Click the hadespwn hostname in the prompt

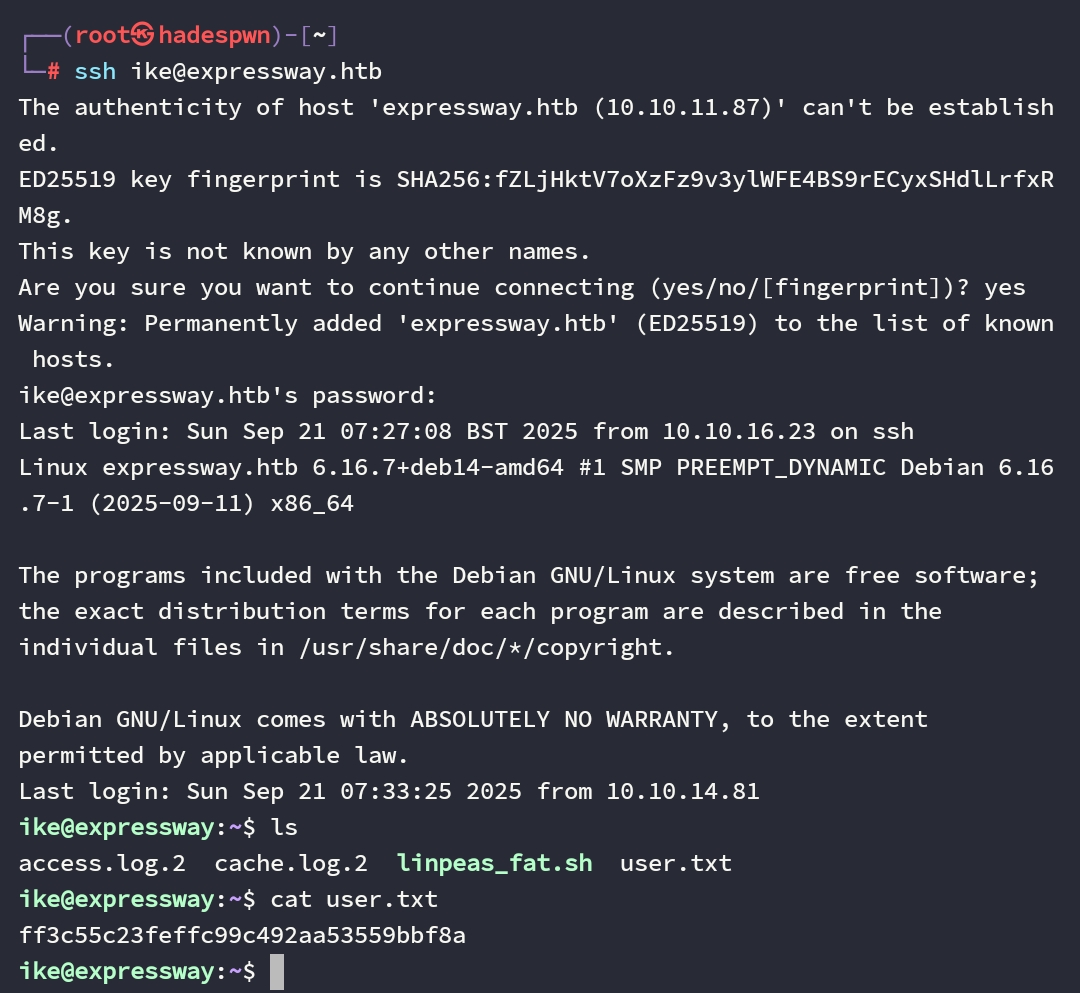(214, 36)
